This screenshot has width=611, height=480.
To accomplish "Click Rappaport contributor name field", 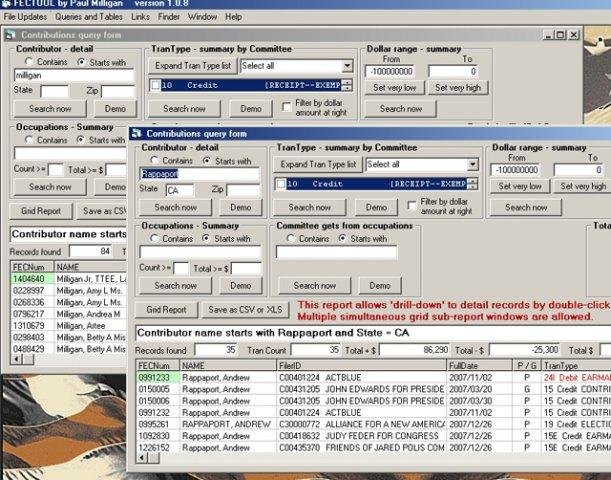I will (199, 174).
